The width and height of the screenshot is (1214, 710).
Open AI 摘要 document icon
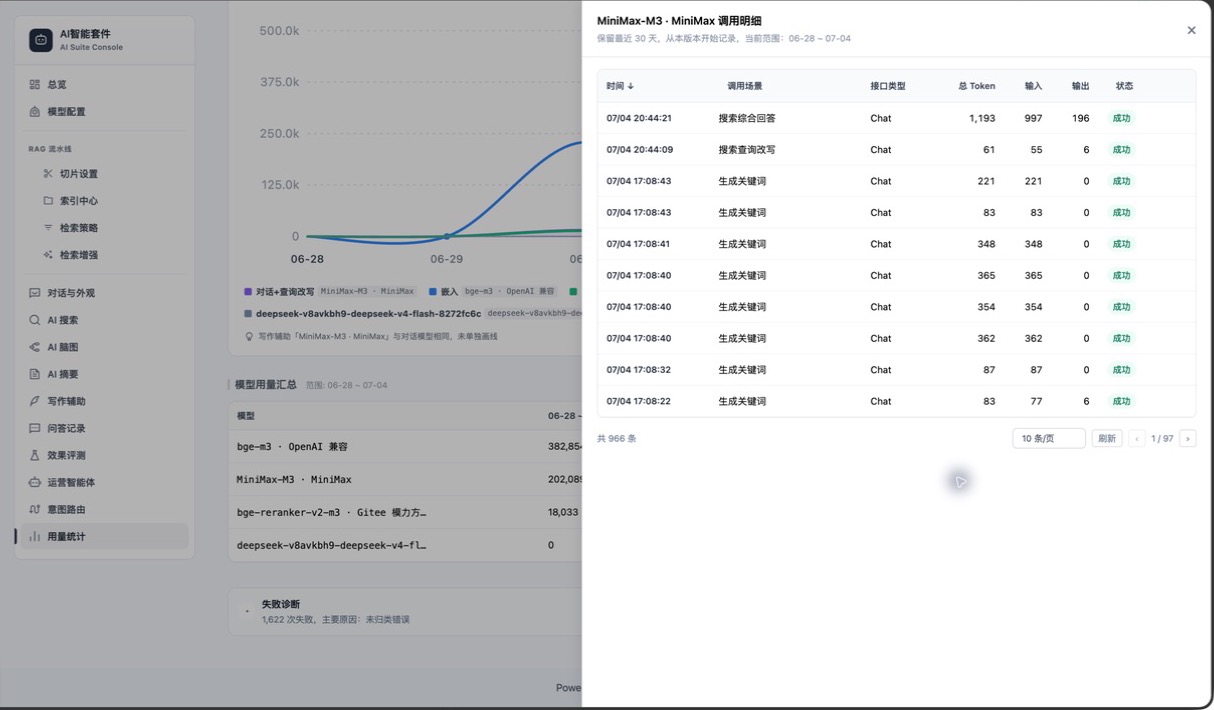point(35,374)
